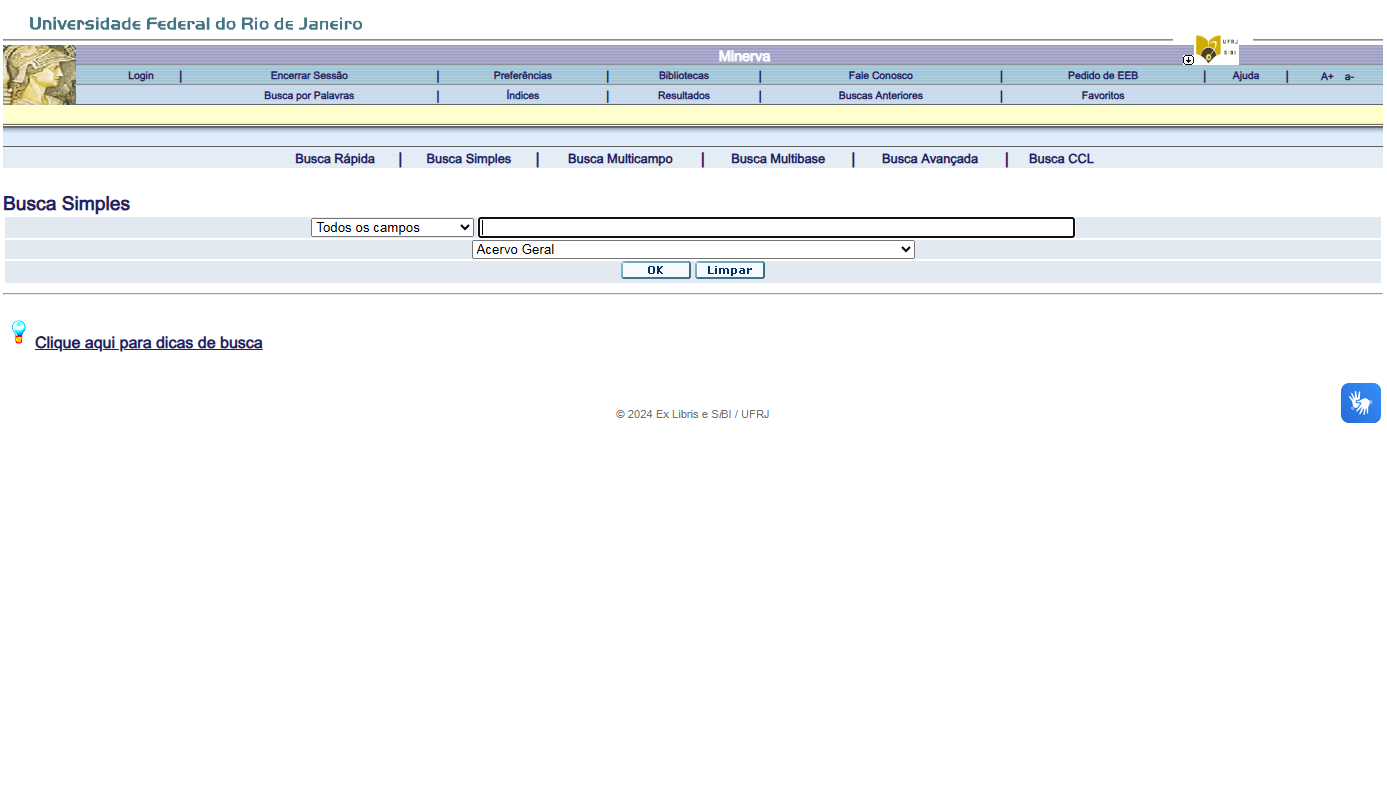The width and height of the screenshot is (1387, 789).
Task: Click the UFRJ SiBI logo icon
Action: pos(1216,49)
